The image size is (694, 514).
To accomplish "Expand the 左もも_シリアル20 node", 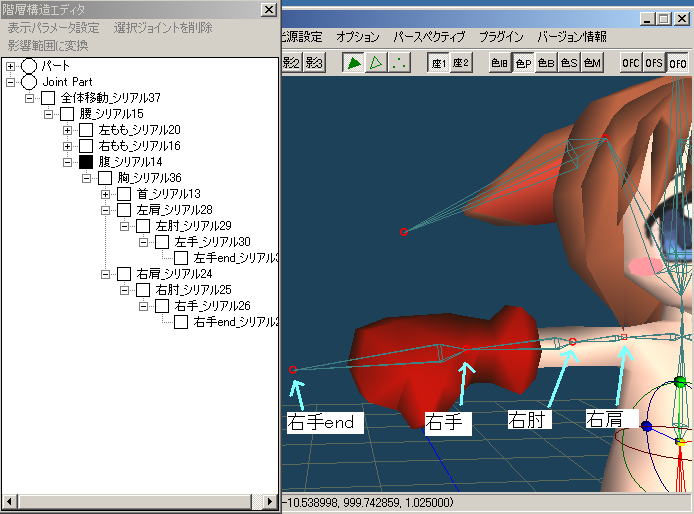I will 68,130.
